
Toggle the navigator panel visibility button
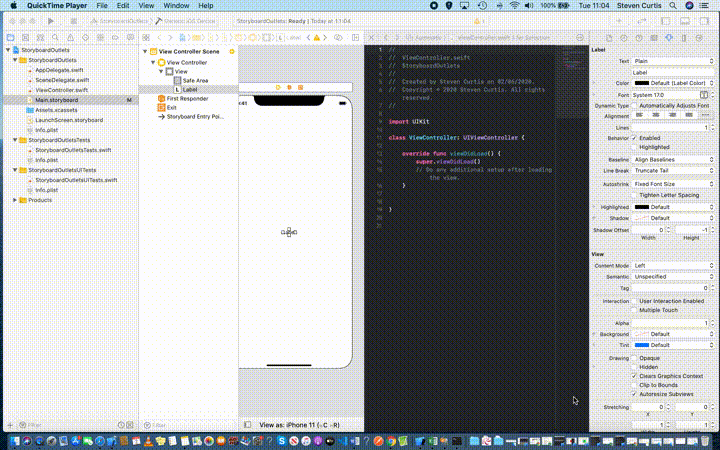[665, 21]
